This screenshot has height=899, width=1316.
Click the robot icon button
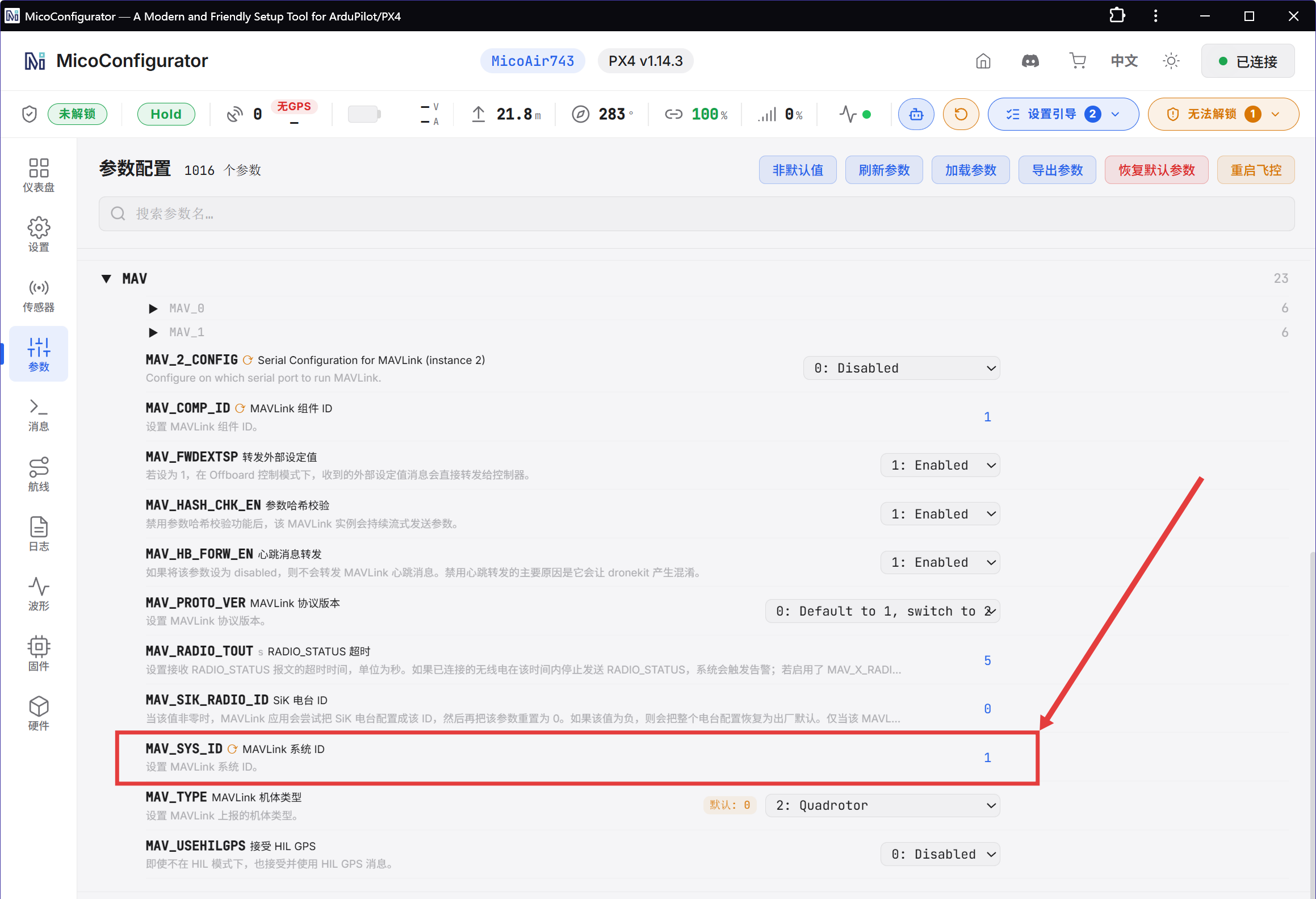916,114
